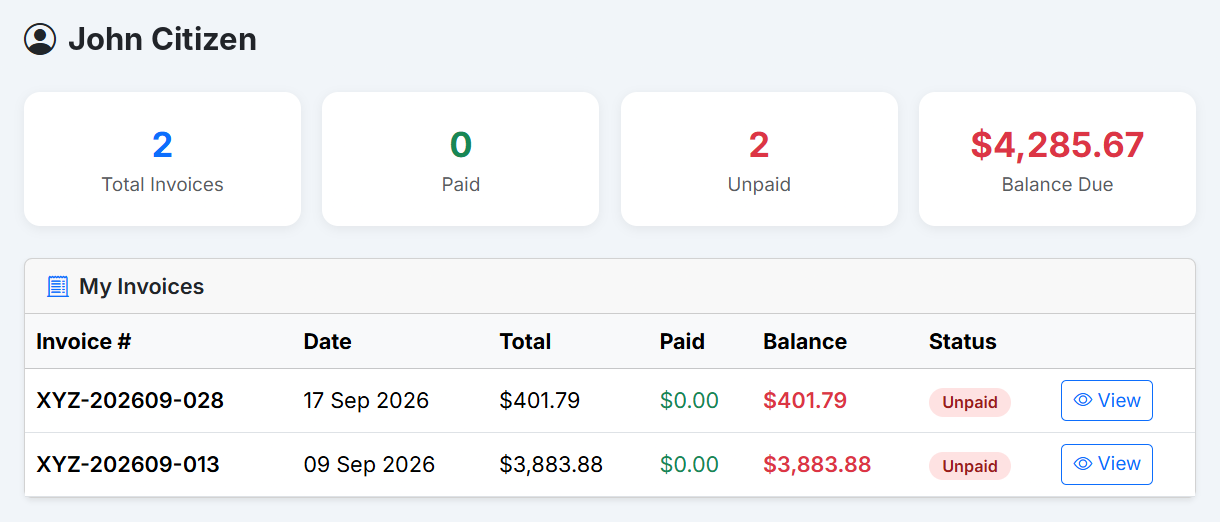Click the Balance Due label

(1057, 185)
